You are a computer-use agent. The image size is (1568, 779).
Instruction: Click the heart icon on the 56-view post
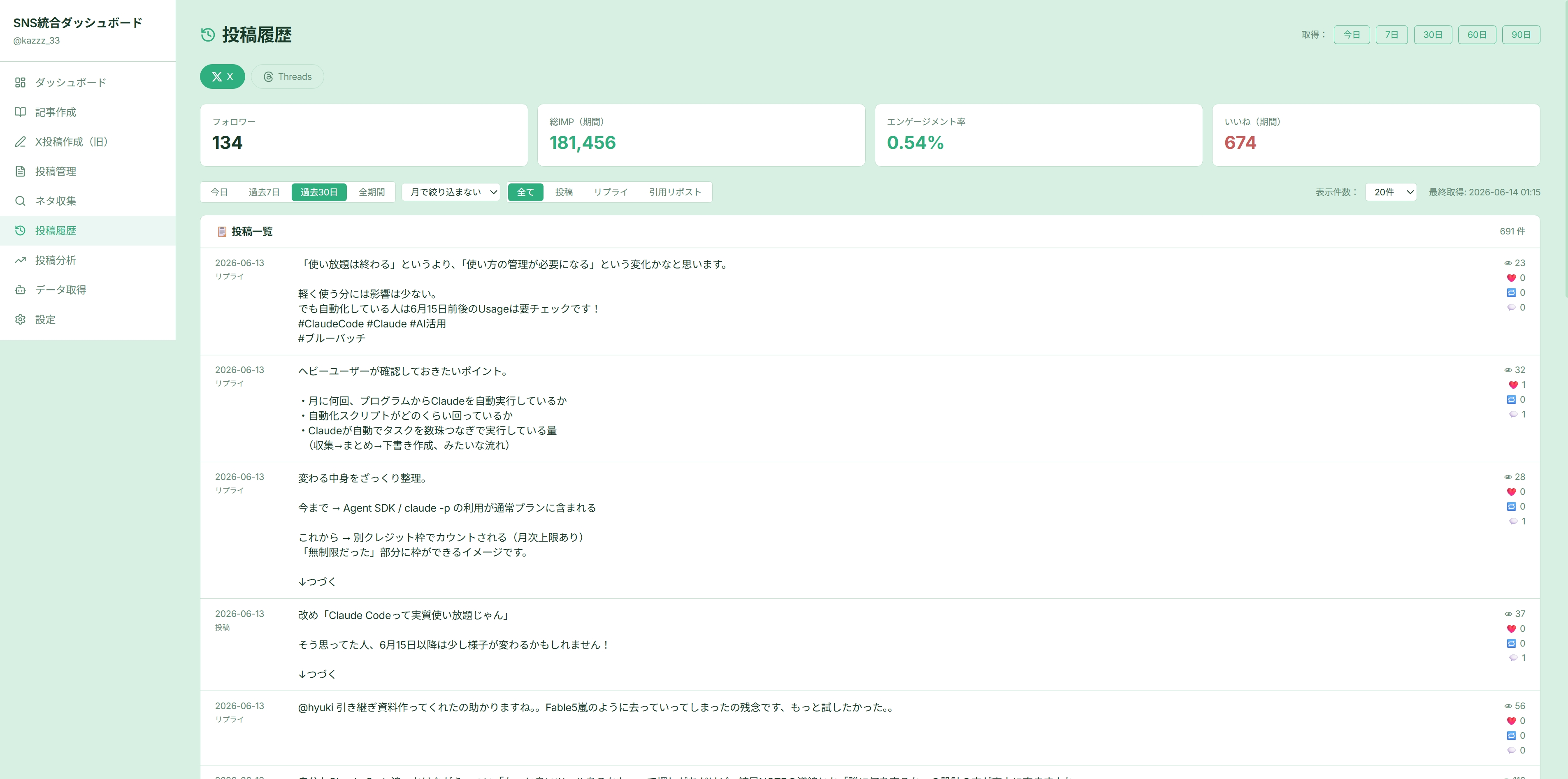coord(1511,721)
